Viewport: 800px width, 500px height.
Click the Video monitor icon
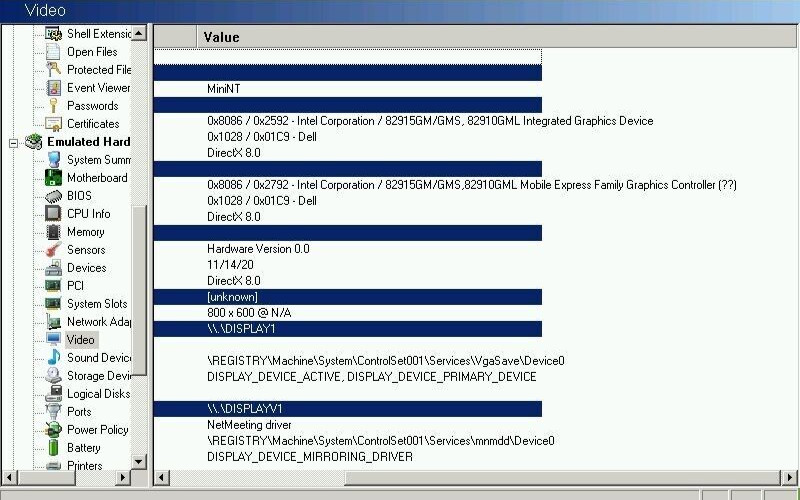tap(53, 340)
